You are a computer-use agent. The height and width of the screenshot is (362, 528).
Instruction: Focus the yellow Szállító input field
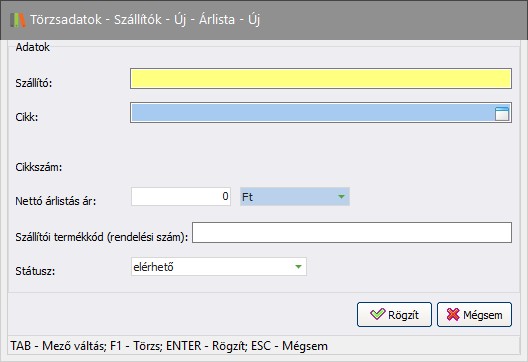321,79
